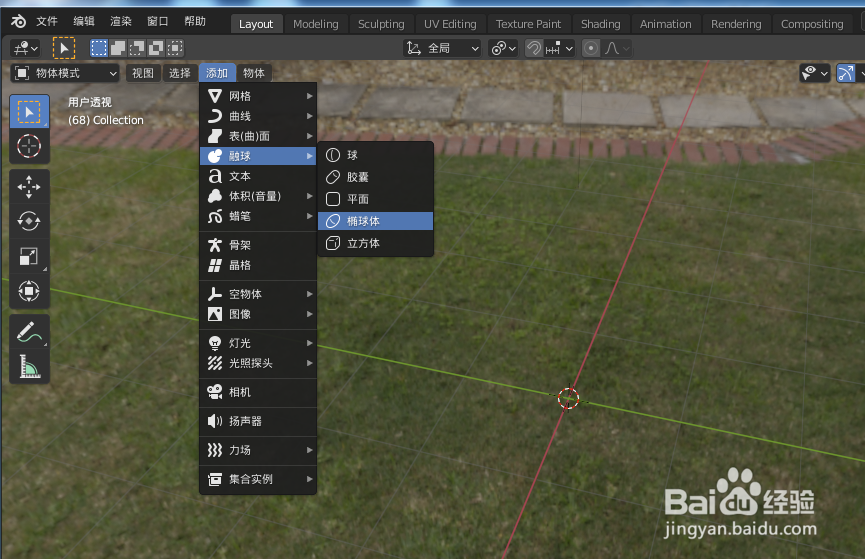The image size is (865, 559).
Task: Add a 相机 camera object
Action: pyautogui.click(x=258, y=392)
